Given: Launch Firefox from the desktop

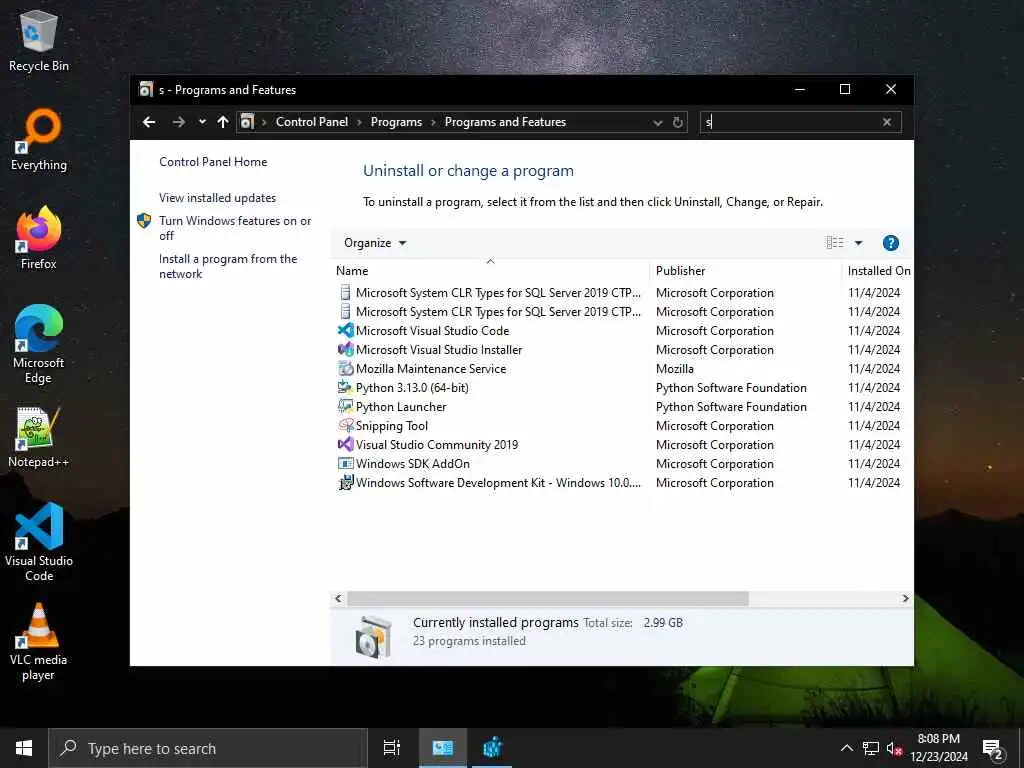Looking at the screenshot, I should click(39, 238).
